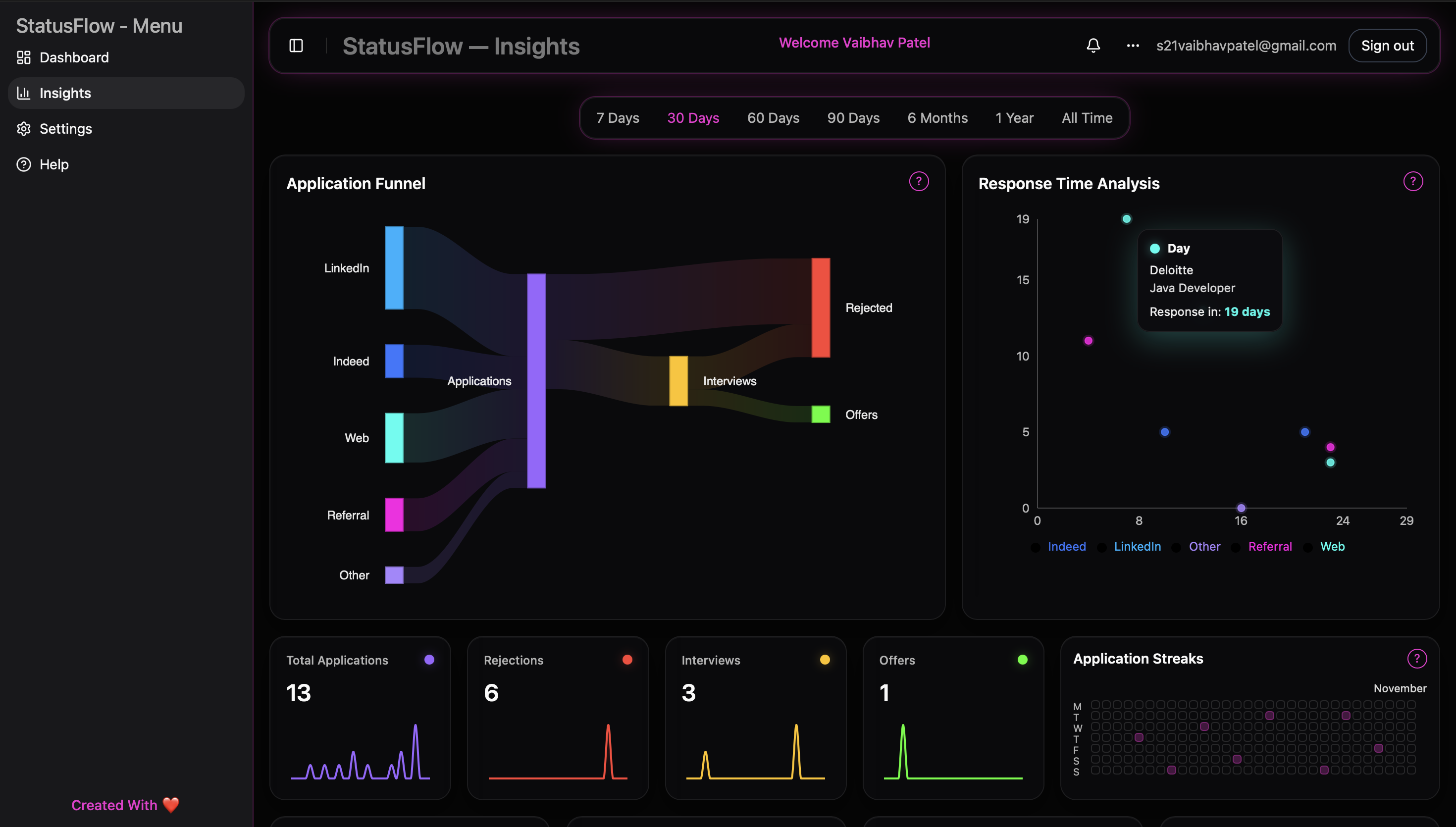Click the s21vaibhavpatel@gmail.com email link
Screen dimensions: 1456x827
pyautogui.click(x=1246, y=46)
